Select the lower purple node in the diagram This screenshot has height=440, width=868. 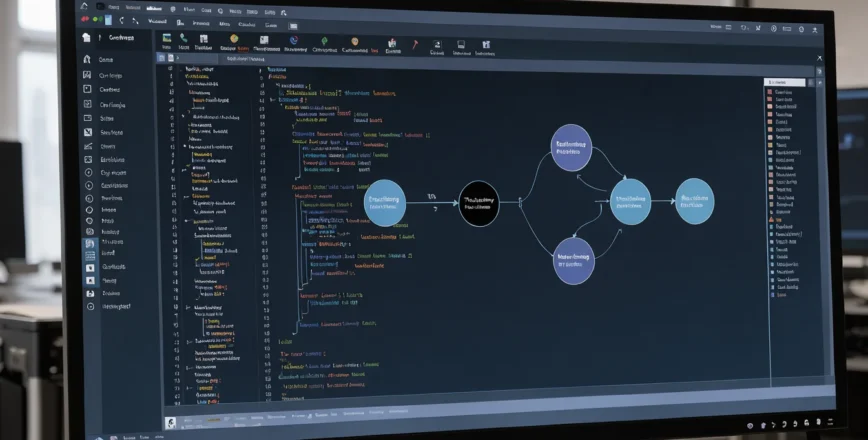pyautogui.click(x=574, y=261)
